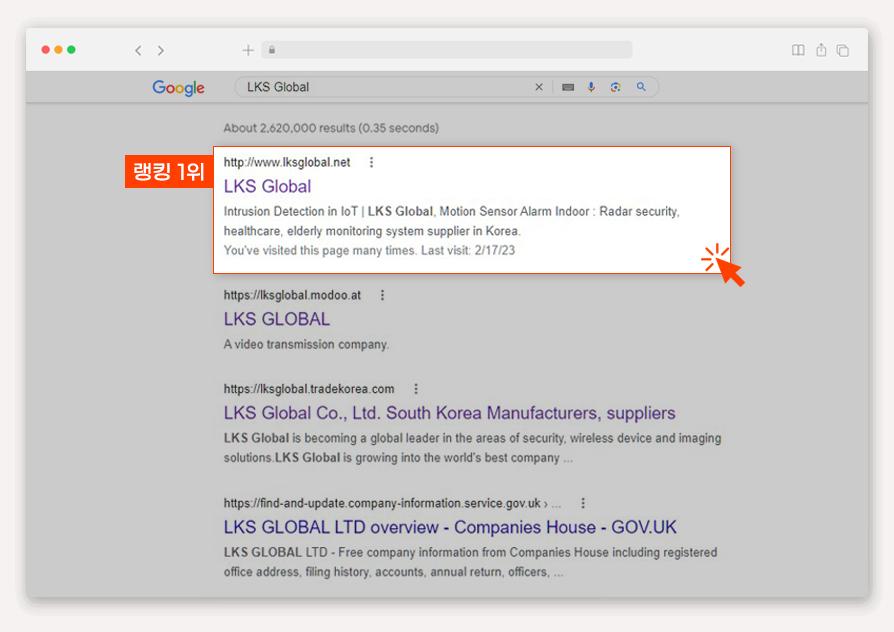
Task: Go forward with the browser forward arrow
Action: click(x=161, y=51)
